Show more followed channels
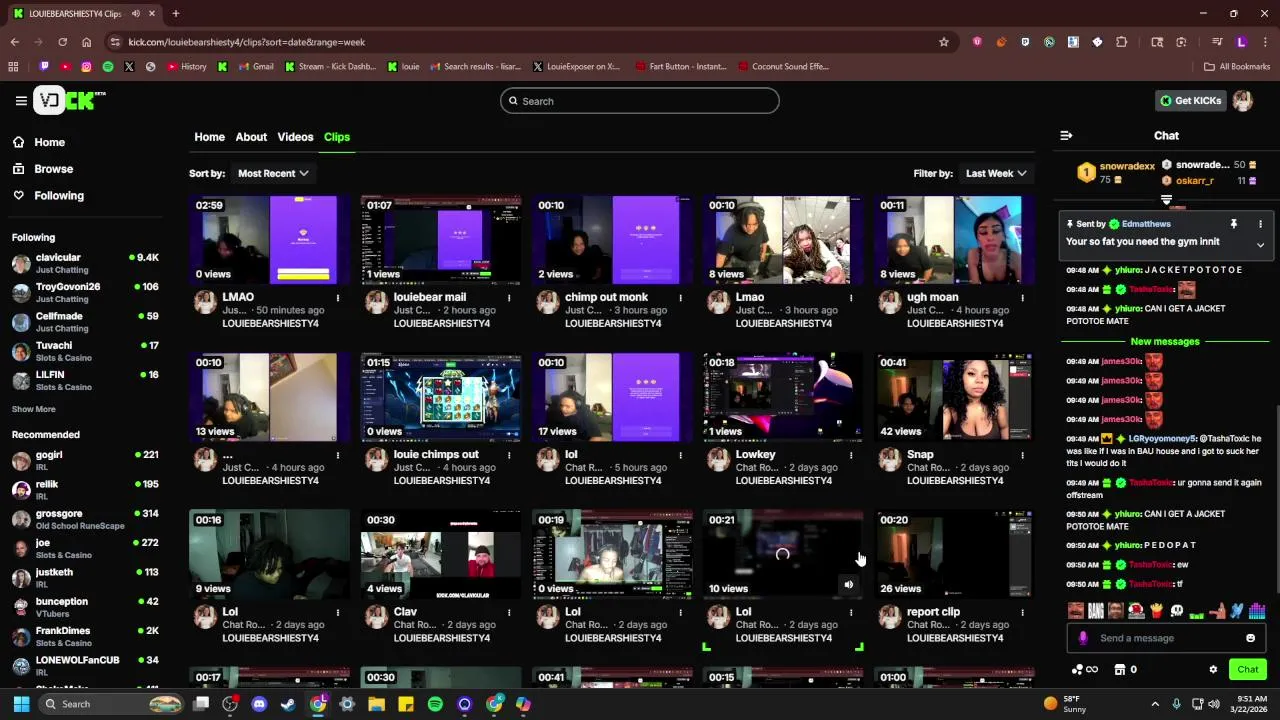Image resolution: width=1280 pixels, height=720 pixels. 34,409
